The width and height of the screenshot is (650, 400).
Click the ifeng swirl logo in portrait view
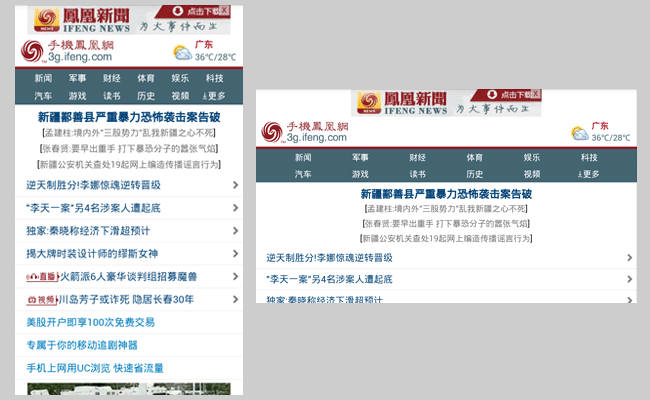(33, 53)
